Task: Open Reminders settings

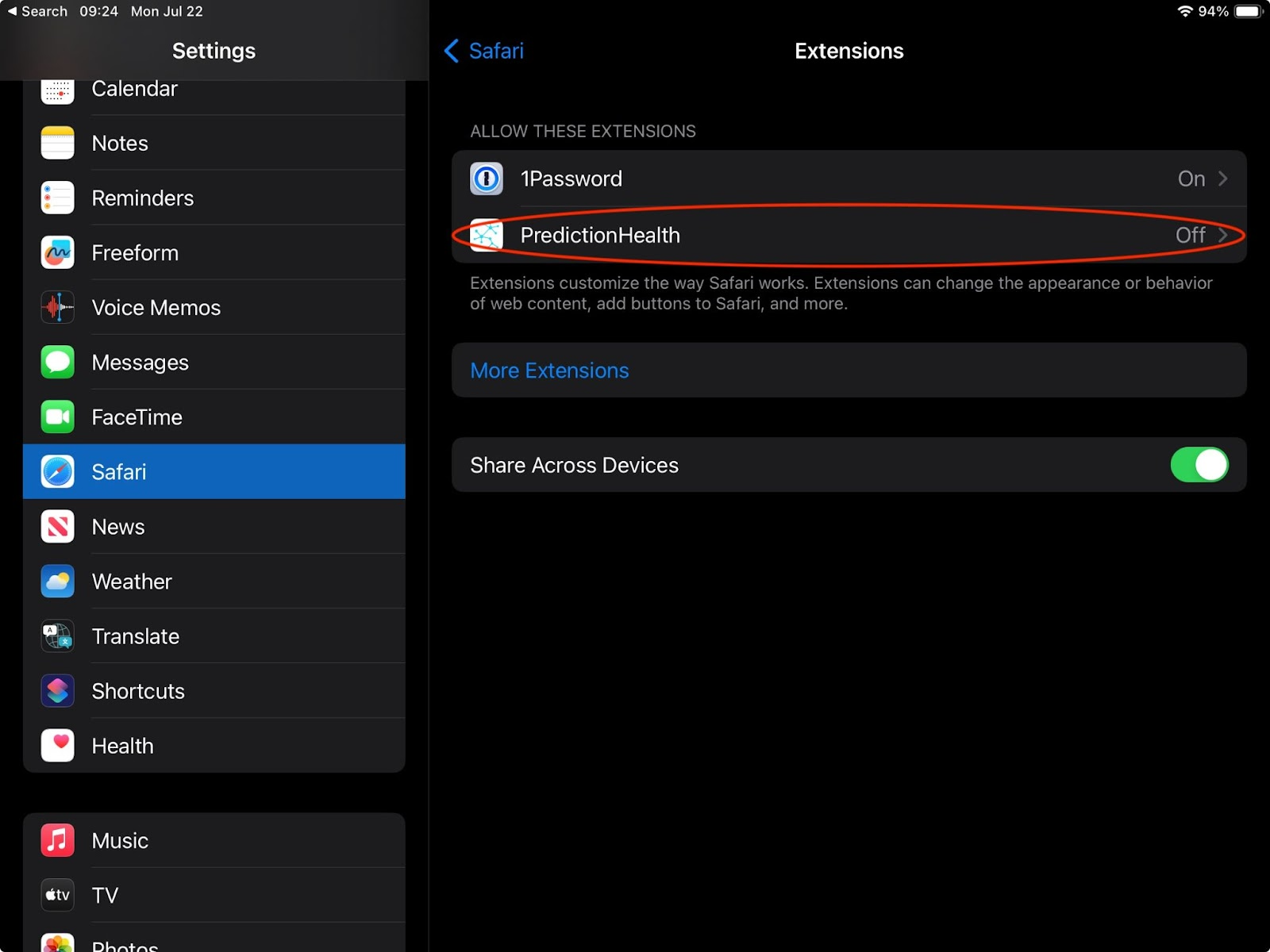Action: click(x=214, y=198)
